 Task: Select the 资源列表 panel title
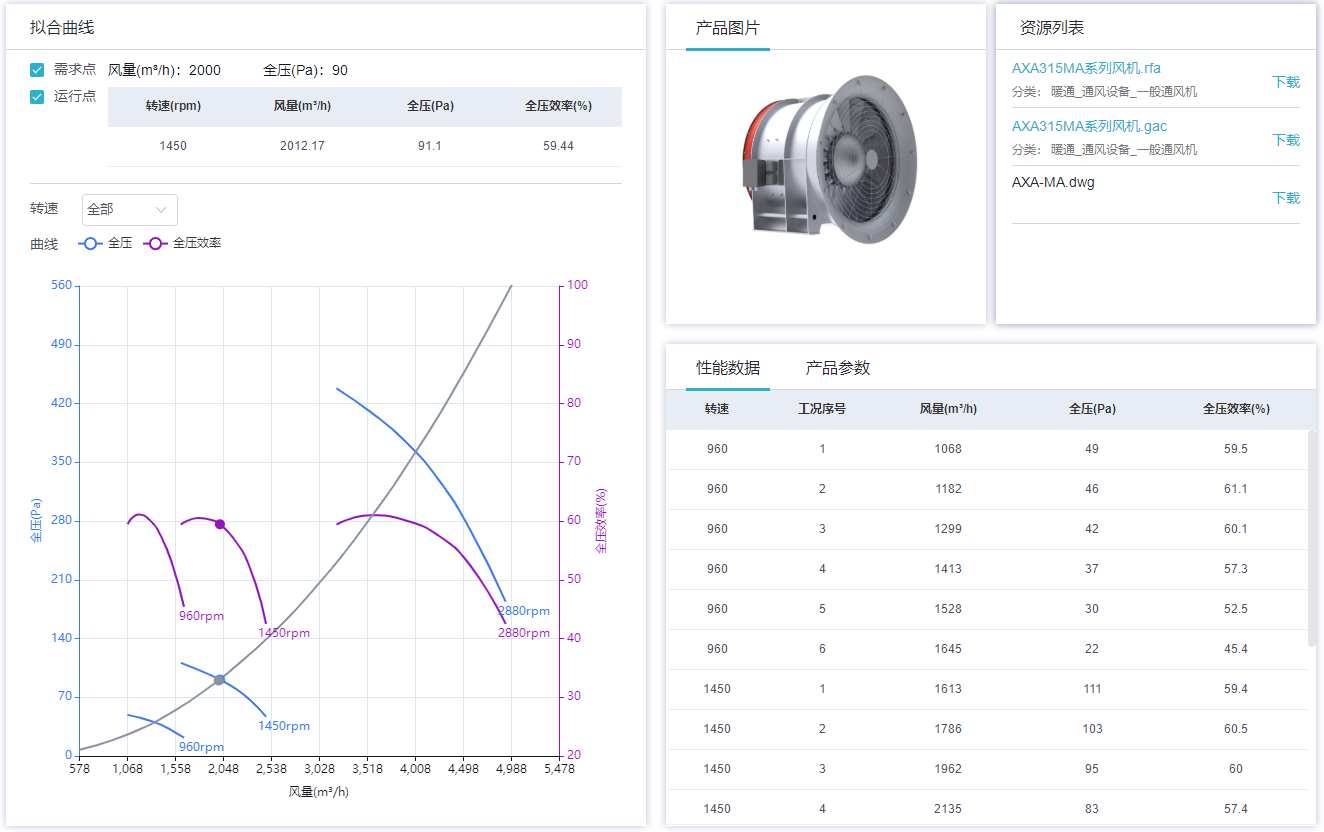[1052, 28]
